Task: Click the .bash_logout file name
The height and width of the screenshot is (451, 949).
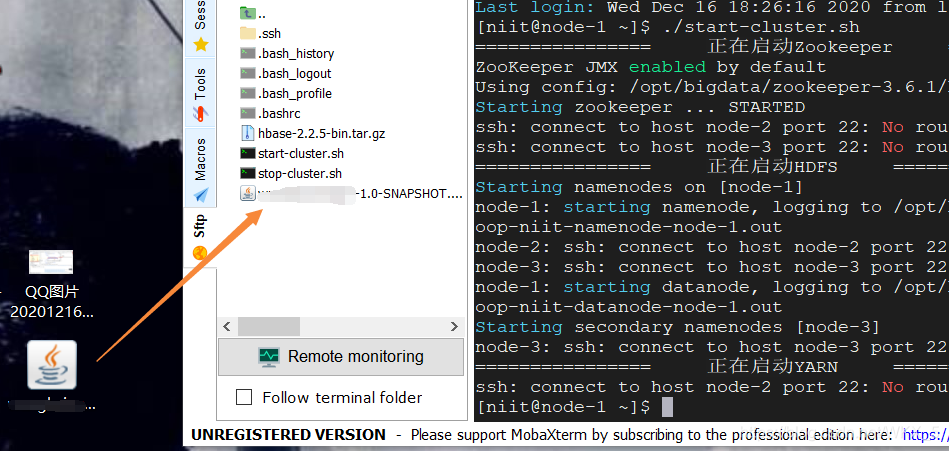Action: click(295, 73)
